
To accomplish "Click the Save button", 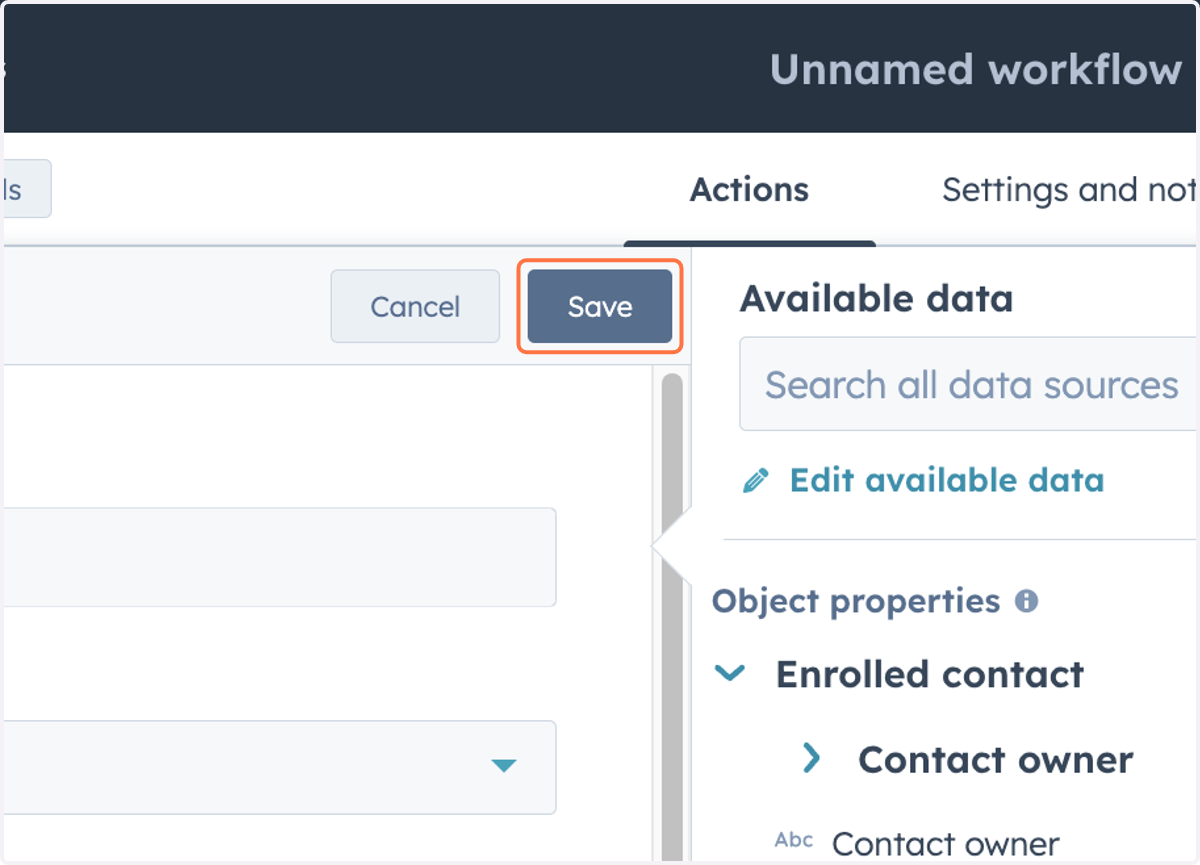I will point(600,306).
